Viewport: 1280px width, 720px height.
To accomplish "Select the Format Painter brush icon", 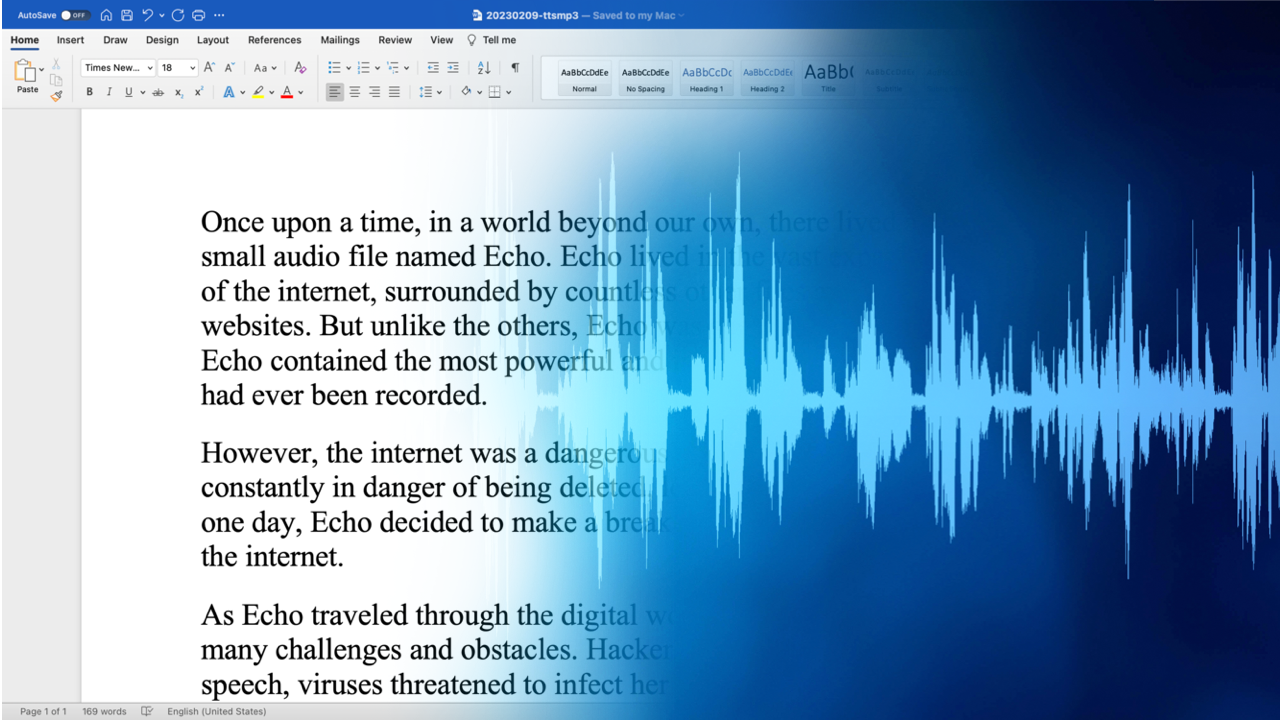I will click(x=56, y=96).
